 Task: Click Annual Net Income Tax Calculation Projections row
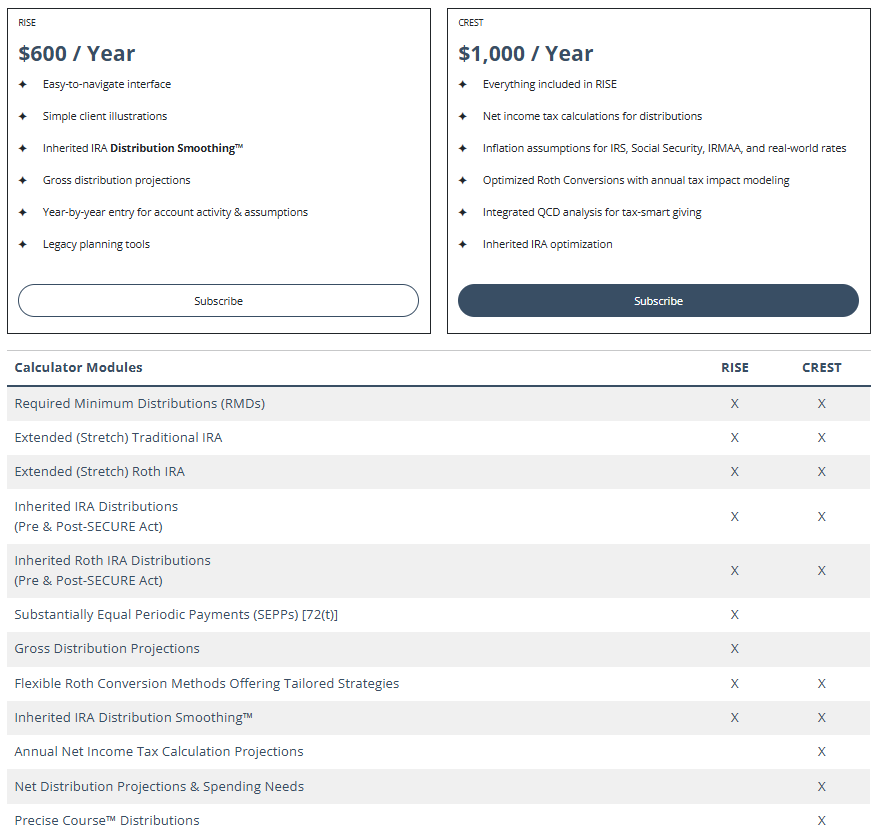(159, 751)
